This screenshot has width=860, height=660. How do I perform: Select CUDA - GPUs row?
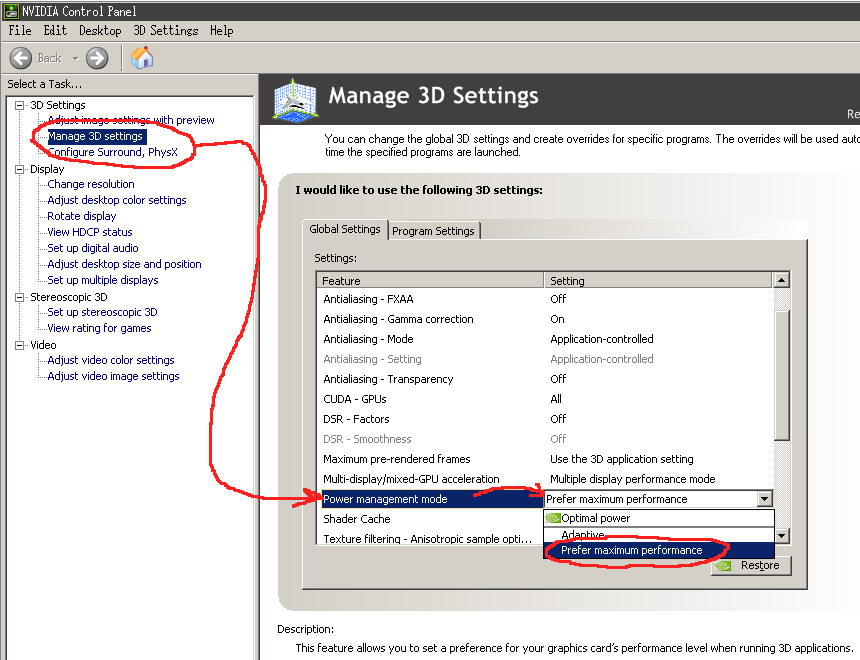pos(546,399)
